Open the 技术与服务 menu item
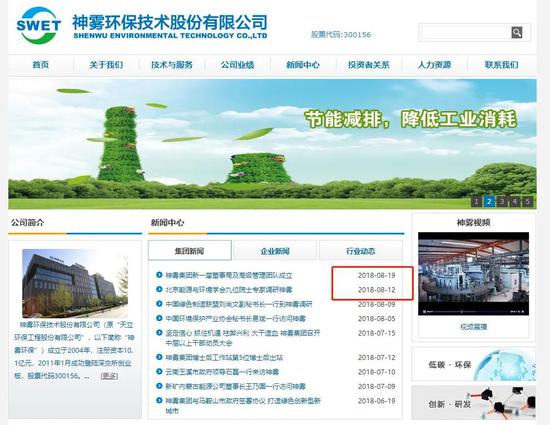 pos(172,65)
